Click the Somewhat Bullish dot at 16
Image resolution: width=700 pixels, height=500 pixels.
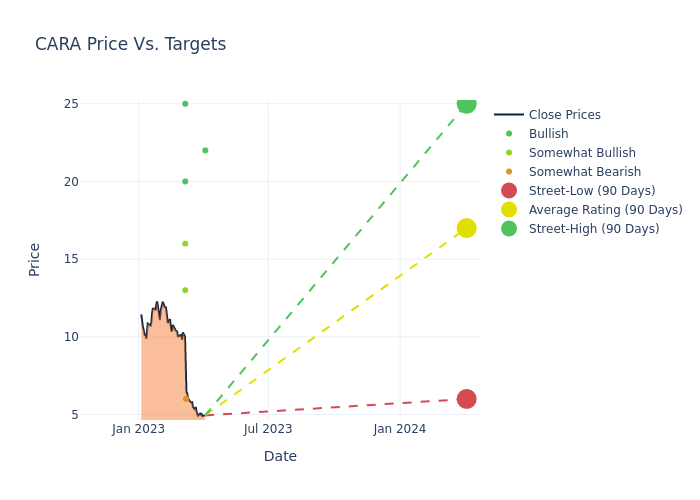click(x=185, y=244)
